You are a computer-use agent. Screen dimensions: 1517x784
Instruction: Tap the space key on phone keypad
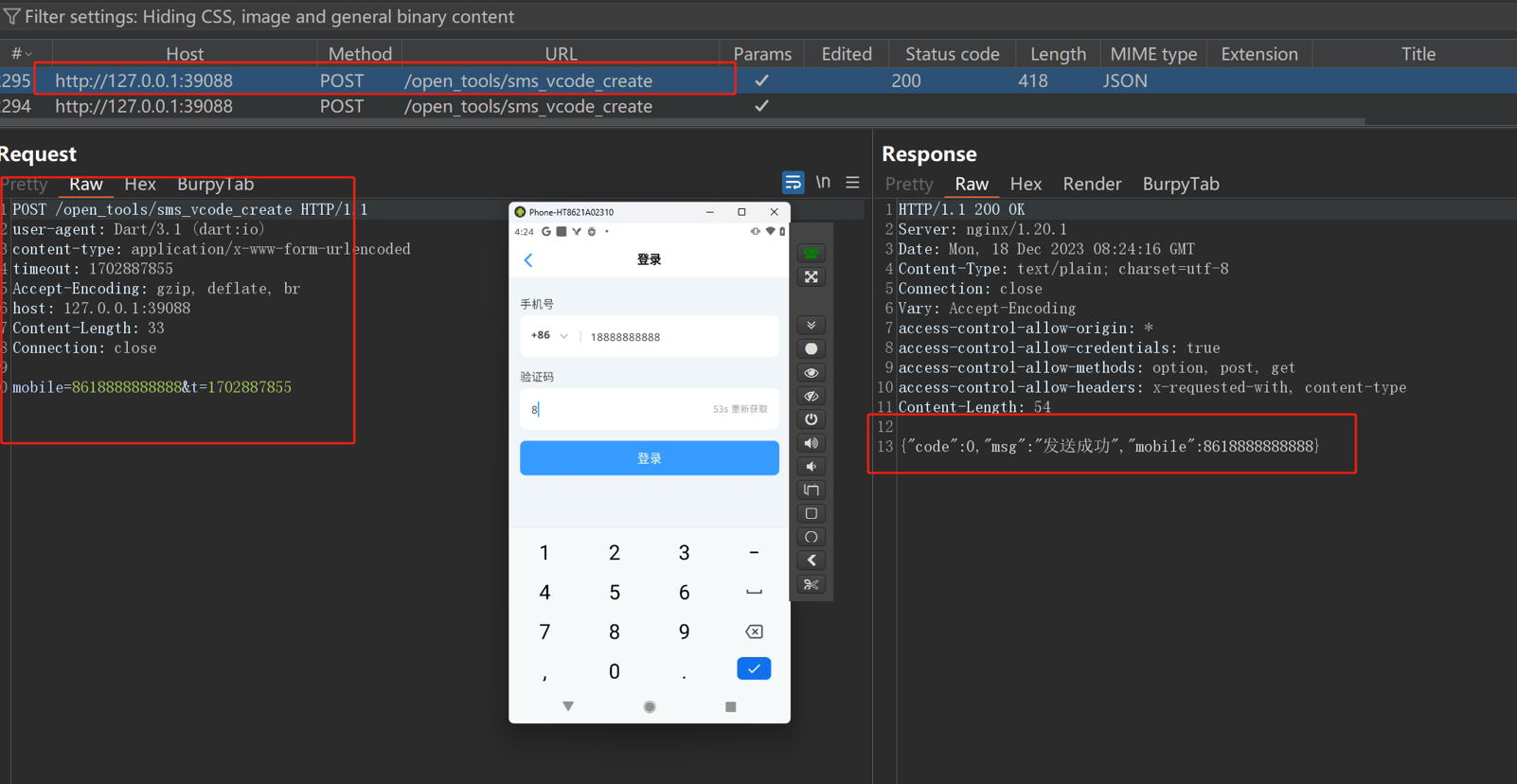[754, 593]
